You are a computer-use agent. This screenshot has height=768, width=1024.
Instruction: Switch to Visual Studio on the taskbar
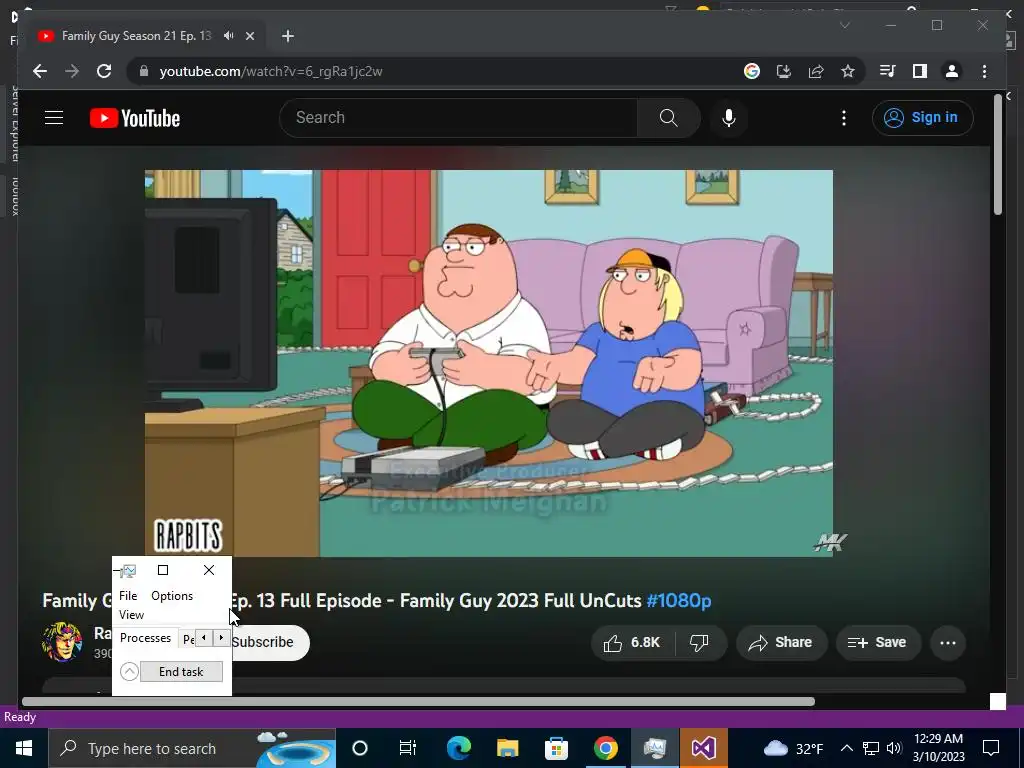coord(703,748)
